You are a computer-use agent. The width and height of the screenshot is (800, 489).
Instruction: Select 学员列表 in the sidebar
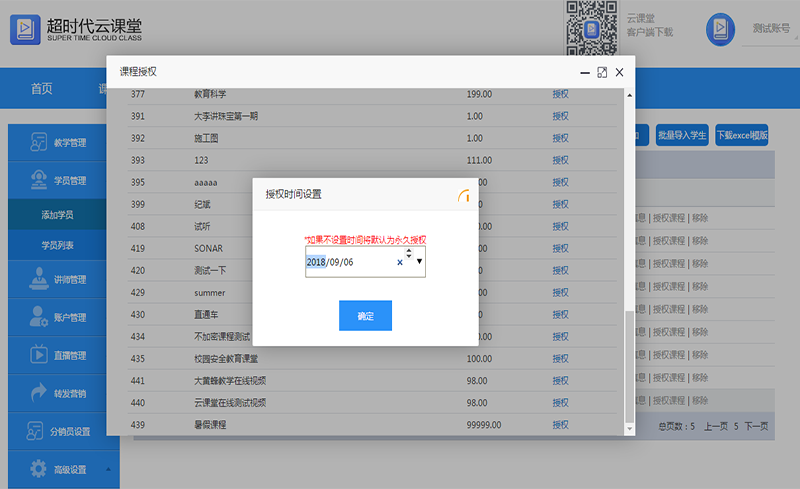[57, 245]
